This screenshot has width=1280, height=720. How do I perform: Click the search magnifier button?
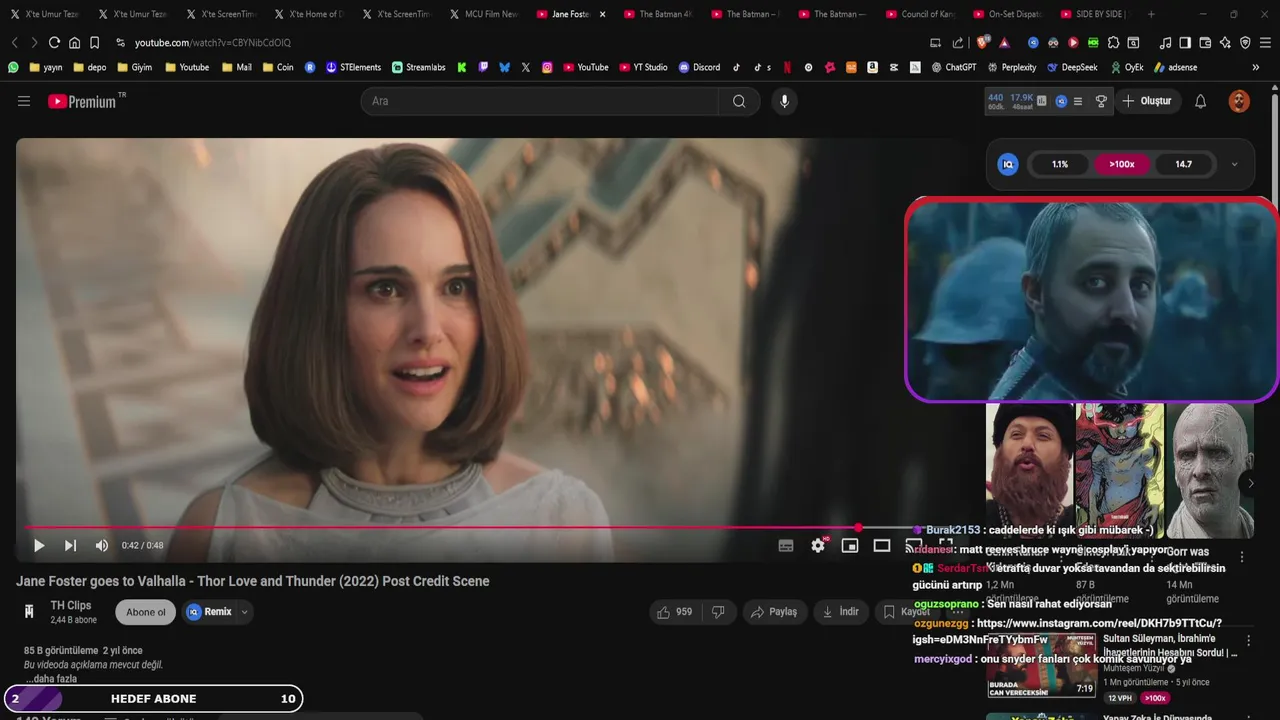(739, 101)
